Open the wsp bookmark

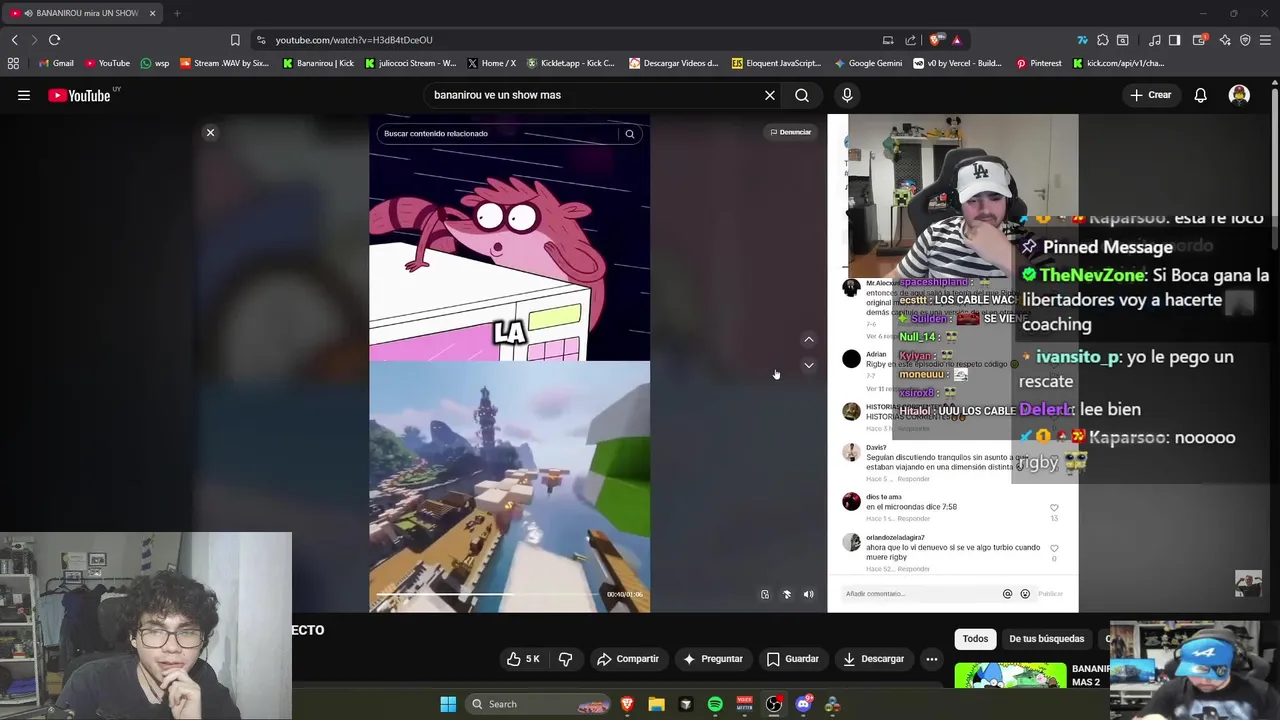(x=155, y=63)
